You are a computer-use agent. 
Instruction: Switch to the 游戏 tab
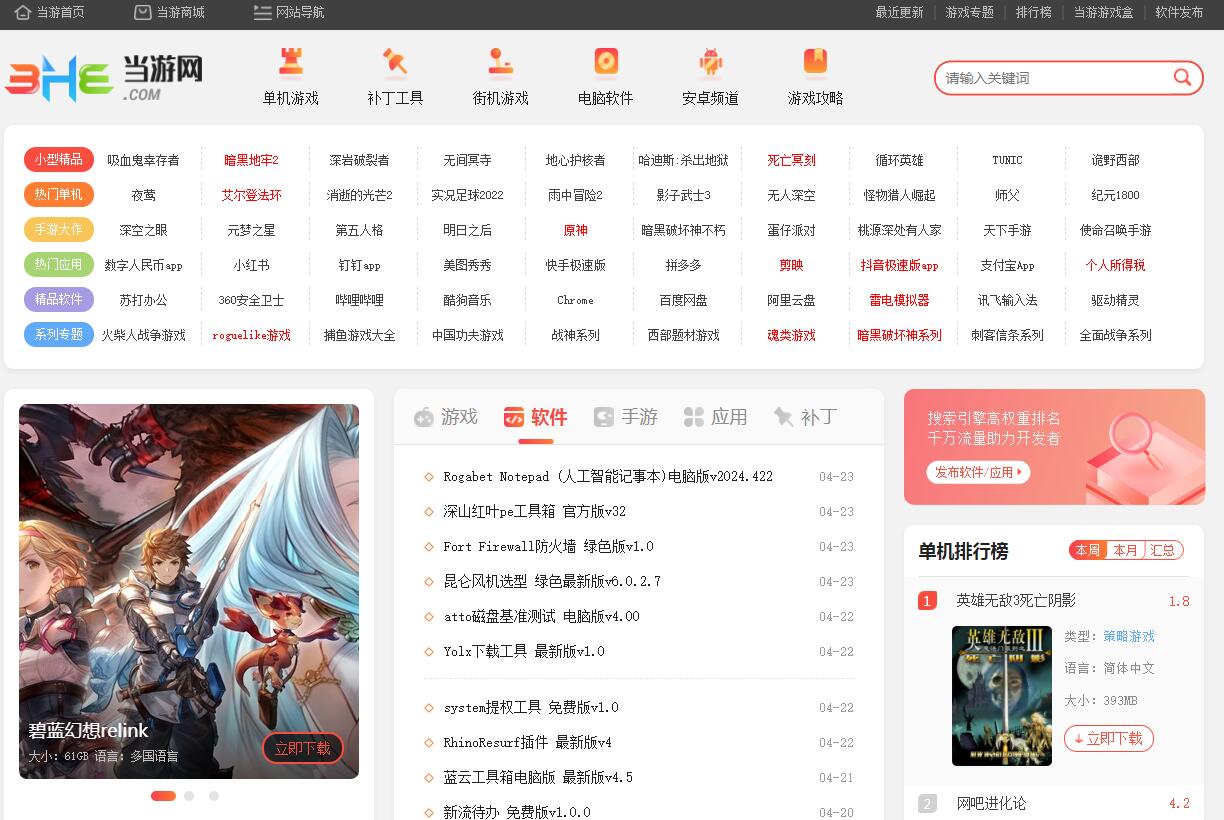click(446, 417)
